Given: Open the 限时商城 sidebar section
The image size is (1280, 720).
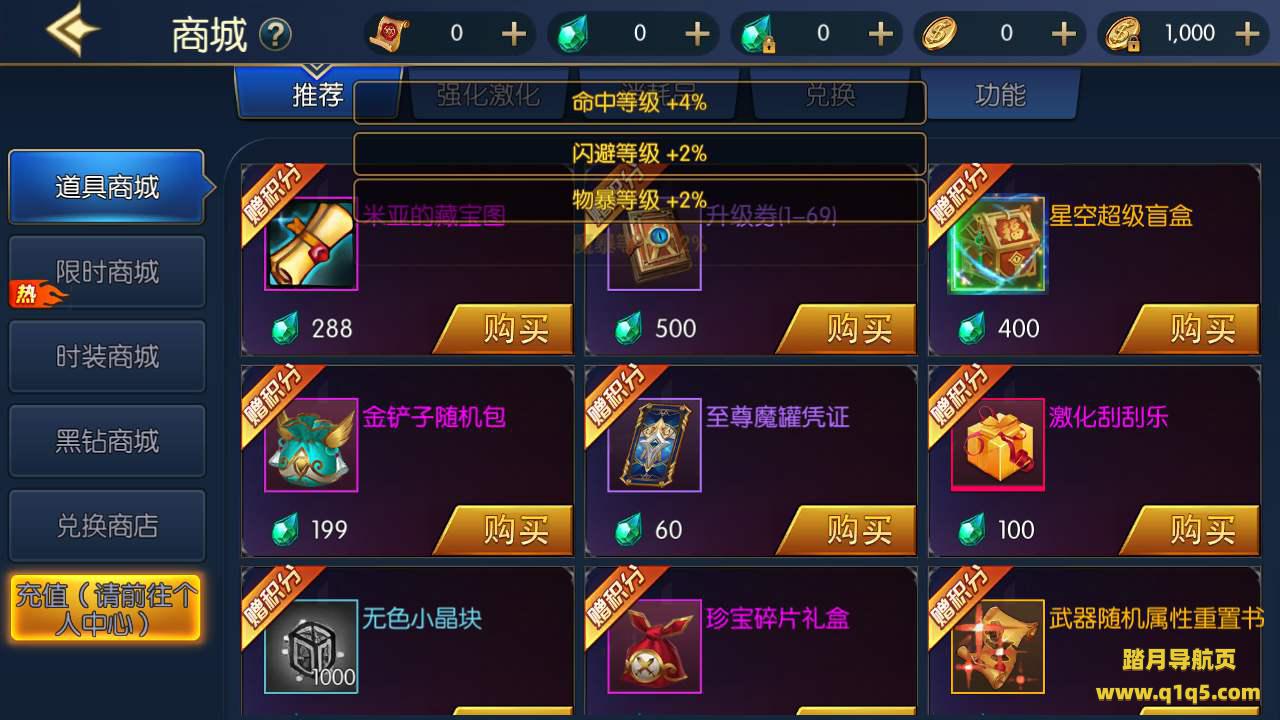Looking at the screenshot, I should click(107, 272).
